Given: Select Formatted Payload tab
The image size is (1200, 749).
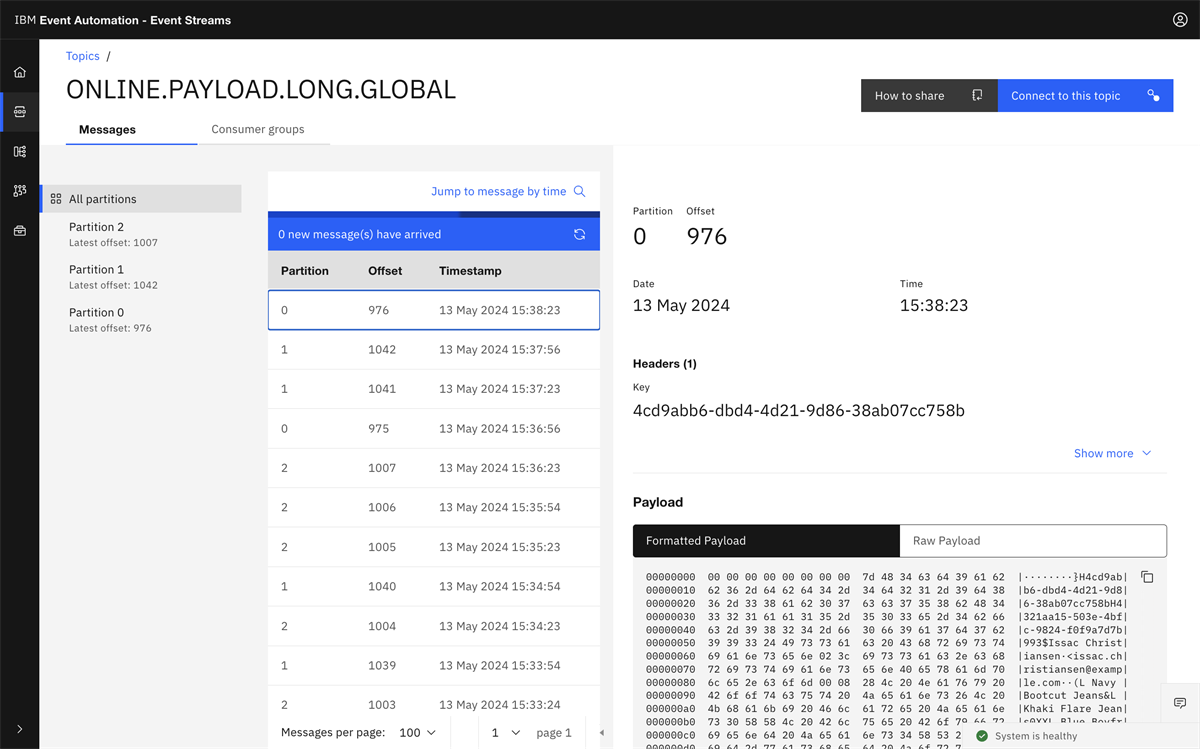Looking at the screenshot, I should [x=766, y=540].
